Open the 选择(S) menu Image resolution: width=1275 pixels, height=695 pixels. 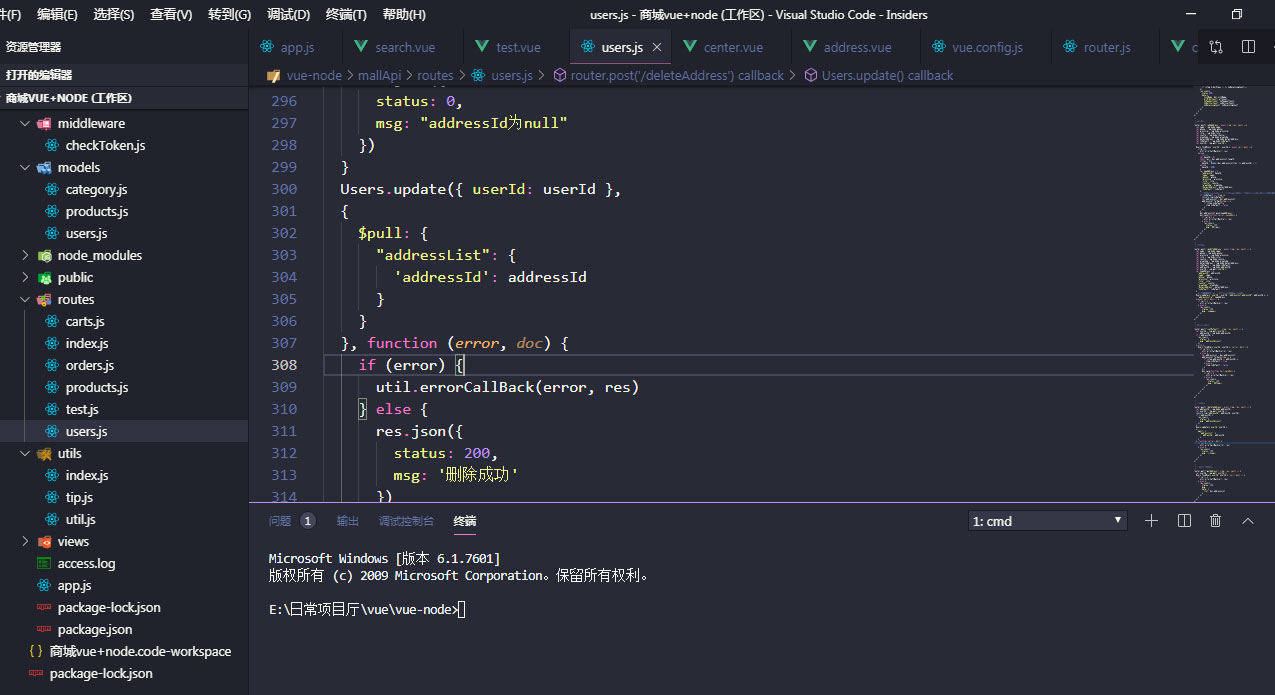pos(113,14)
